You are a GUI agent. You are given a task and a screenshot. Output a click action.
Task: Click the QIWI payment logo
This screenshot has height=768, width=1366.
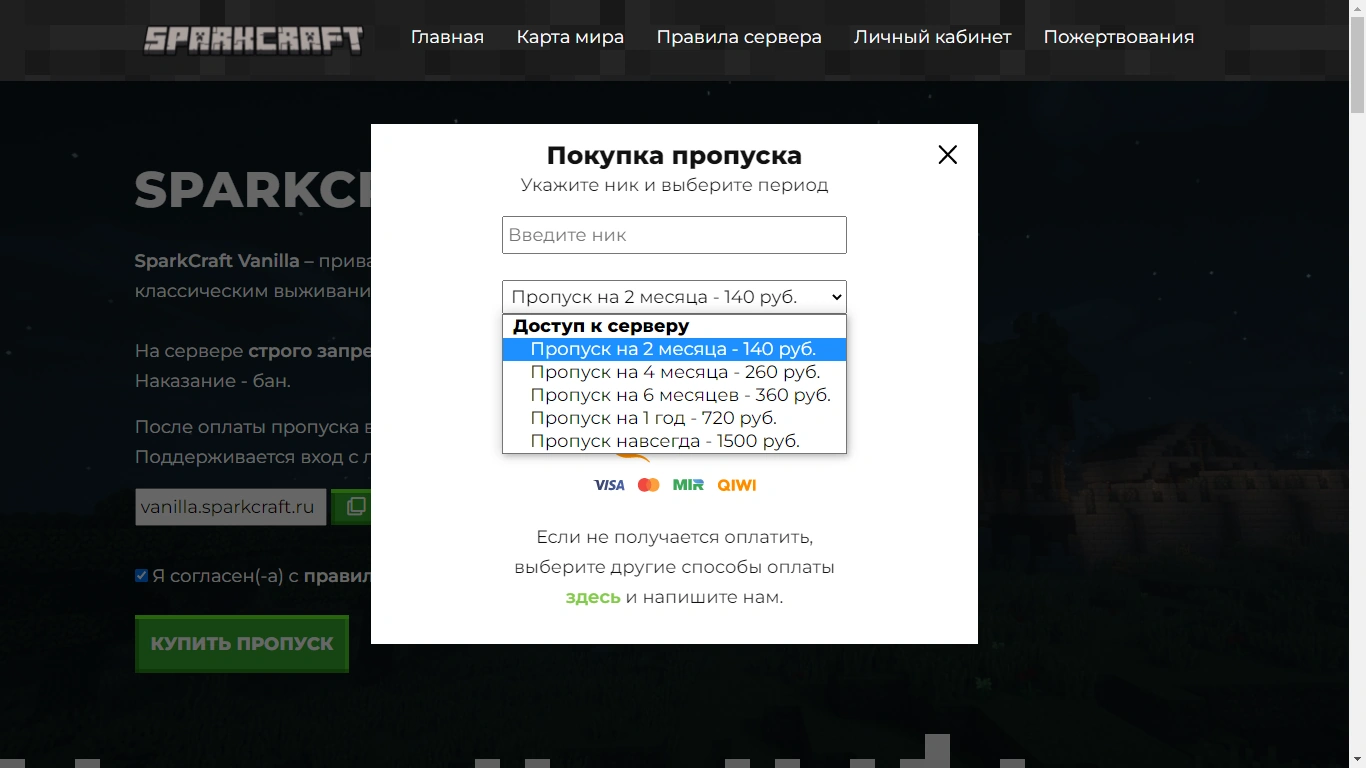(x=737, y=485)
